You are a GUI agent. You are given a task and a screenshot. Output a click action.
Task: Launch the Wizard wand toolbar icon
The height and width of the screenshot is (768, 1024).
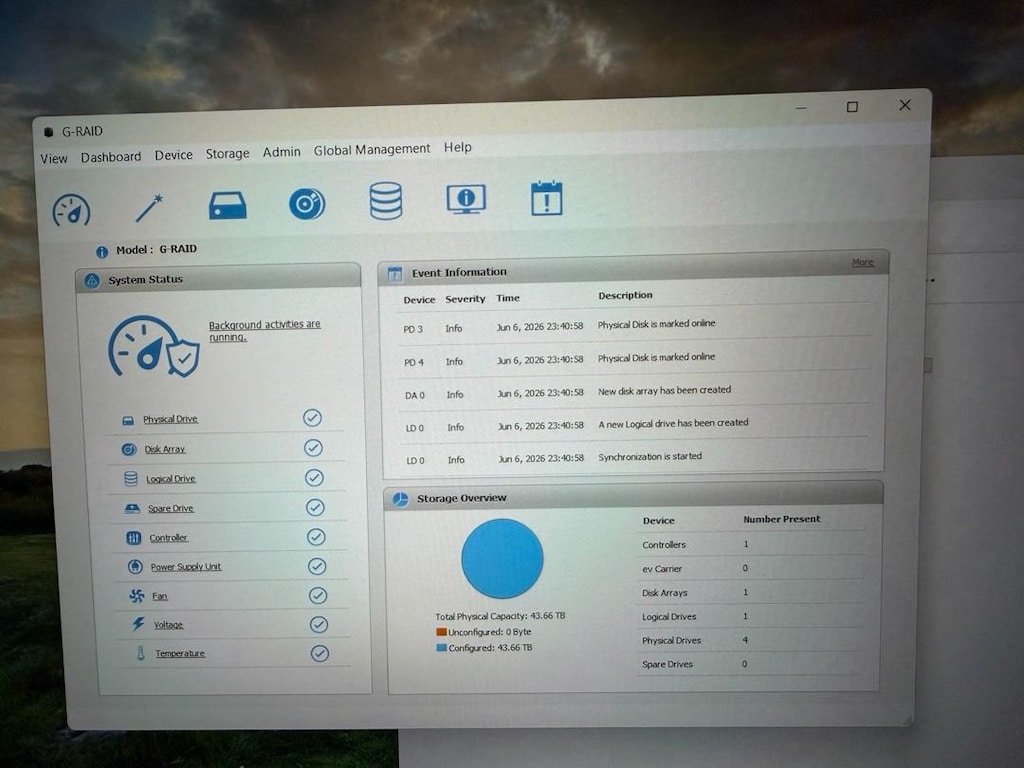pos(149,208)
